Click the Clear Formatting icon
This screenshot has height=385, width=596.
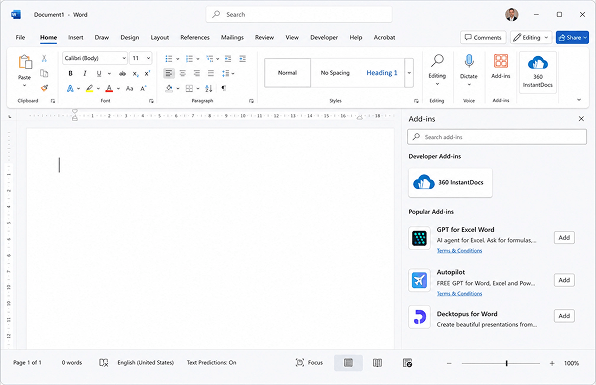pos(143,89)
